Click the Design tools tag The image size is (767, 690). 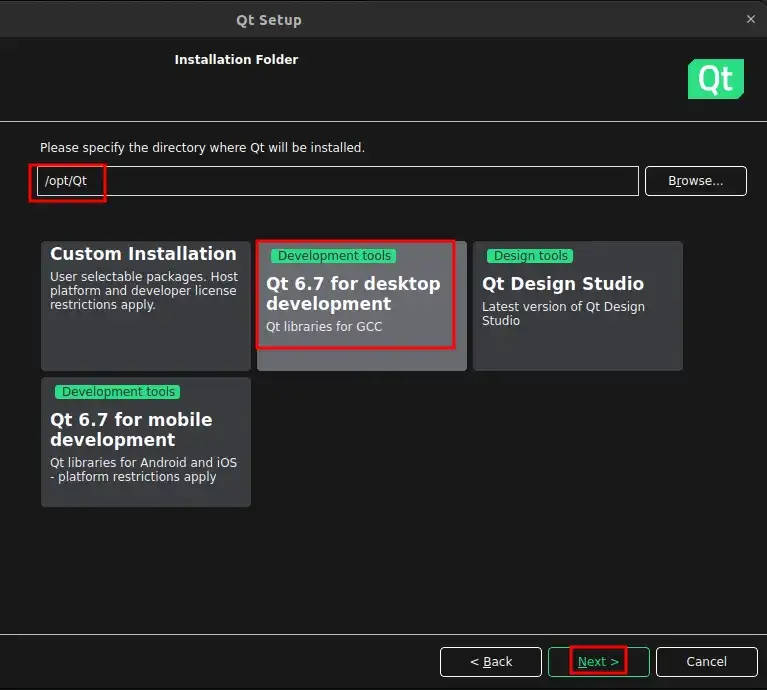(x=530, y=256)
